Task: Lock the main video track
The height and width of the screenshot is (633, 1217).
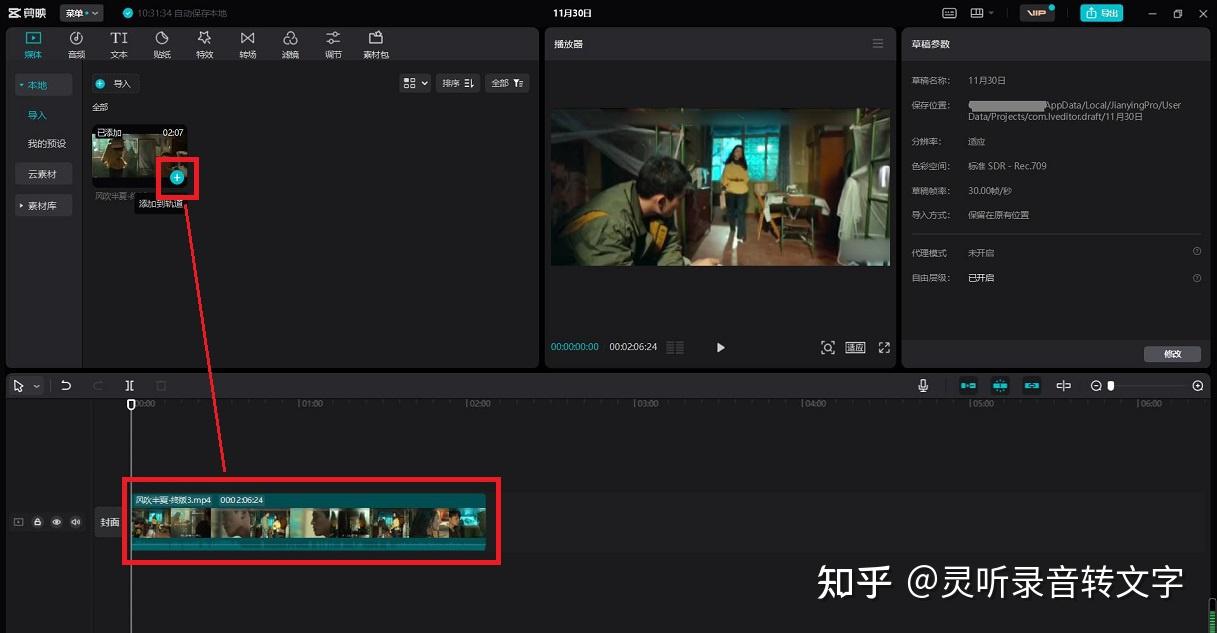Action: pos(37,522)
